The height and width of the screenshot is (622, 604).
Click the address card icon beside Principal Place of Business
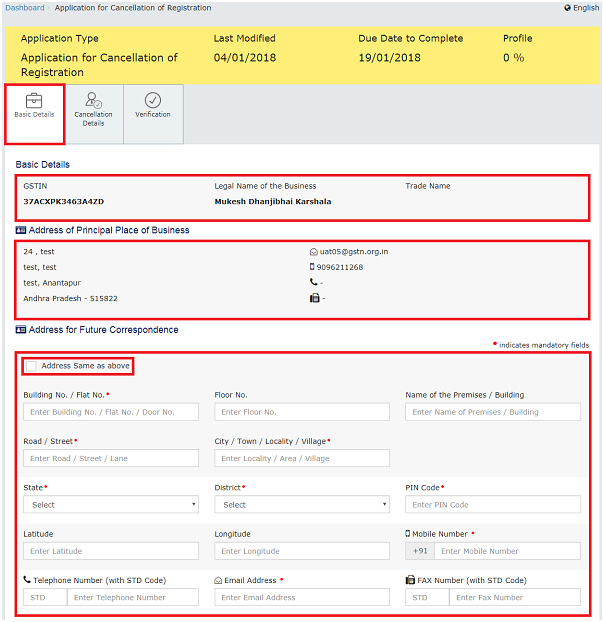[21, 230]
